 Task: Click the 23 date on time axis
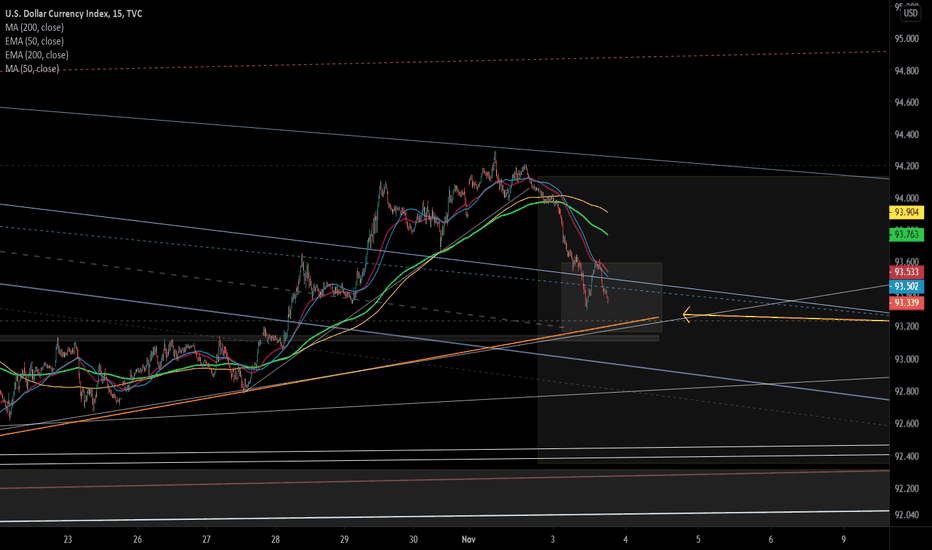click(x=68, y=539)
